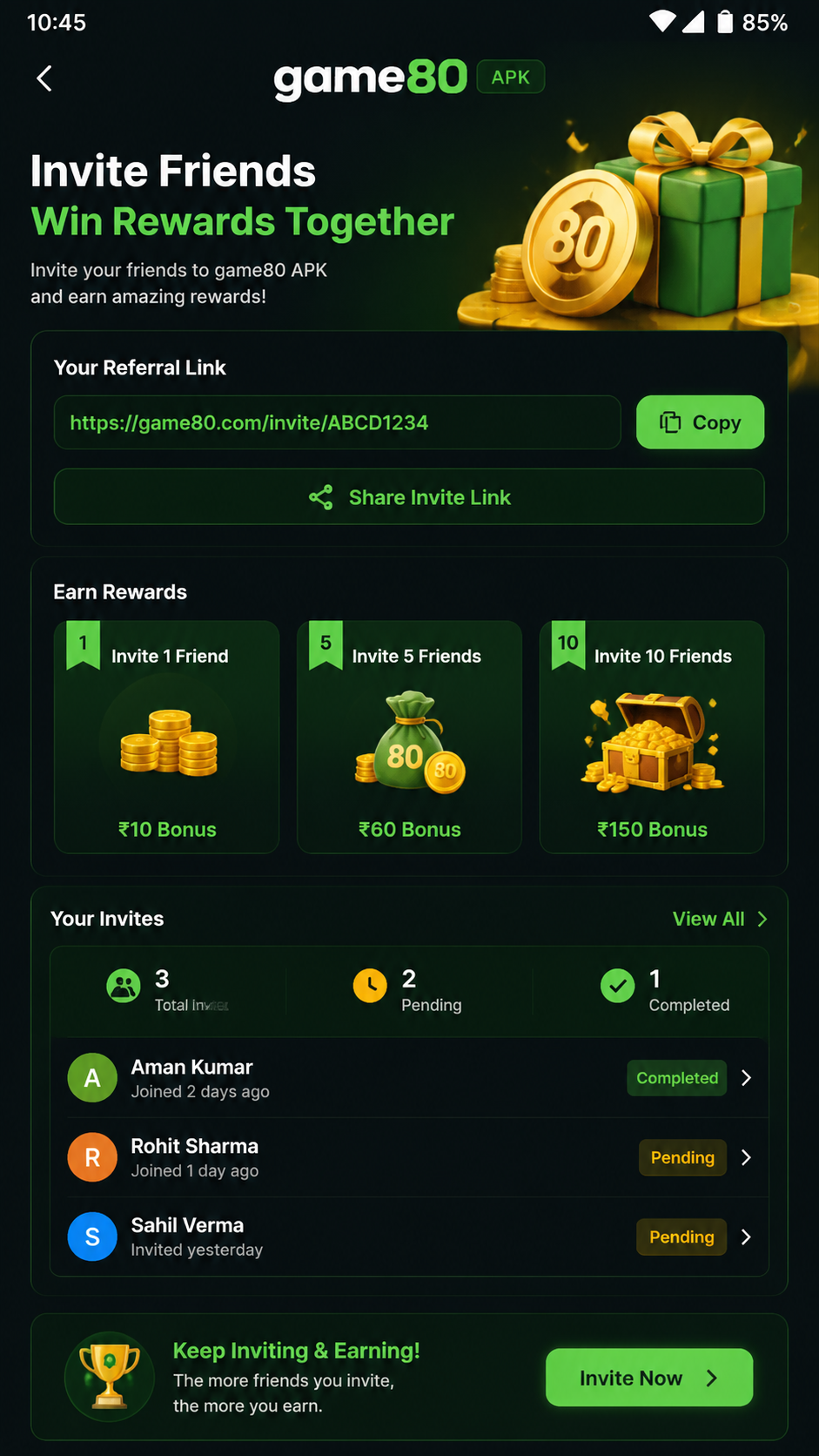Tap Aman Kumar's green A avatar
The height and width of the screenshot is (1456, 819).
pyautogui.click(x=92, y=1078)
